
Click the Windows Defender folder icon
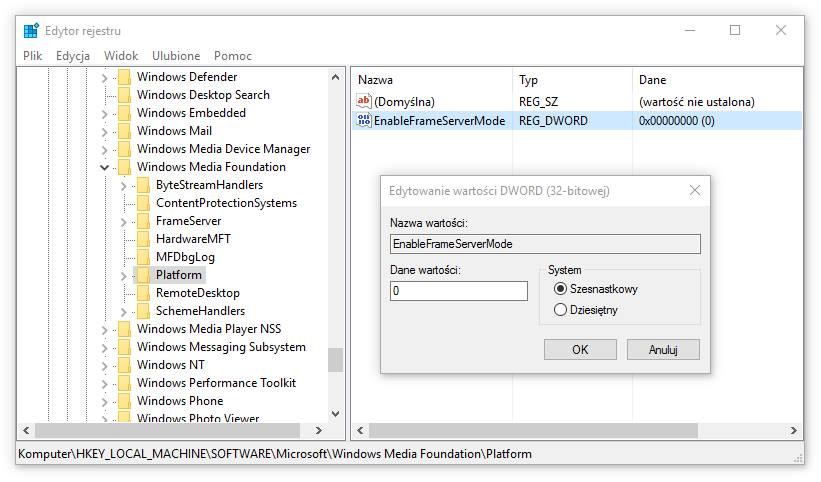point(125,77)
